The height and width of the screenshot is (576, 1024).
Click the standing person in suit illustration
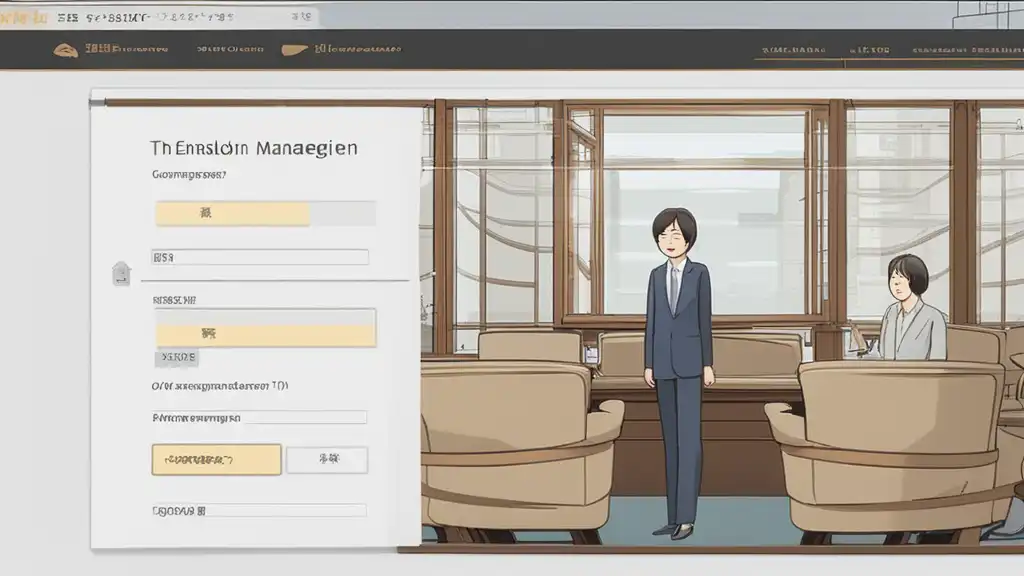(678, 373)
